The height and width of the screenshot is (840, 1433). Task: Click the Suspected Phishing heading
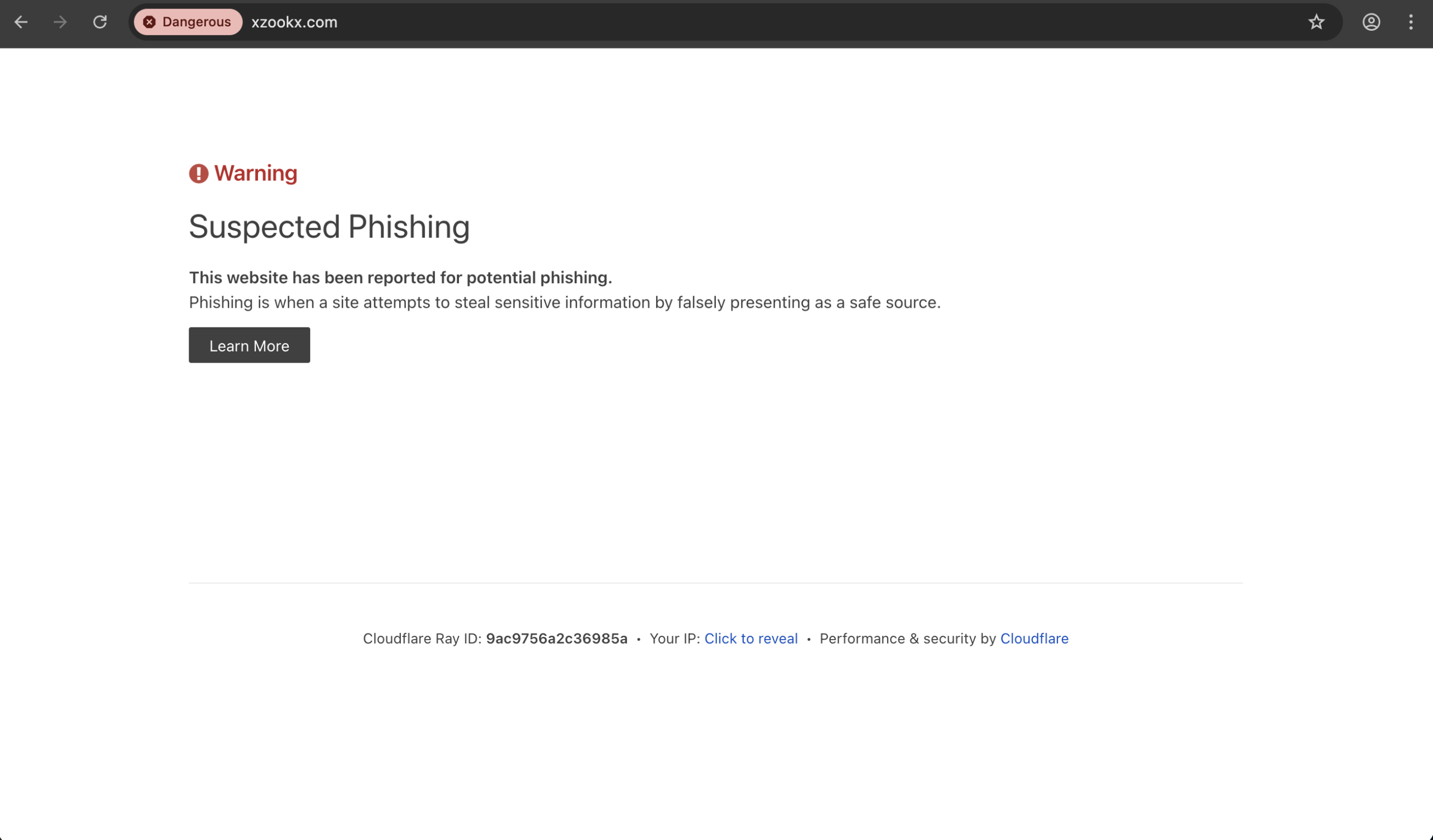pos(329,226)
